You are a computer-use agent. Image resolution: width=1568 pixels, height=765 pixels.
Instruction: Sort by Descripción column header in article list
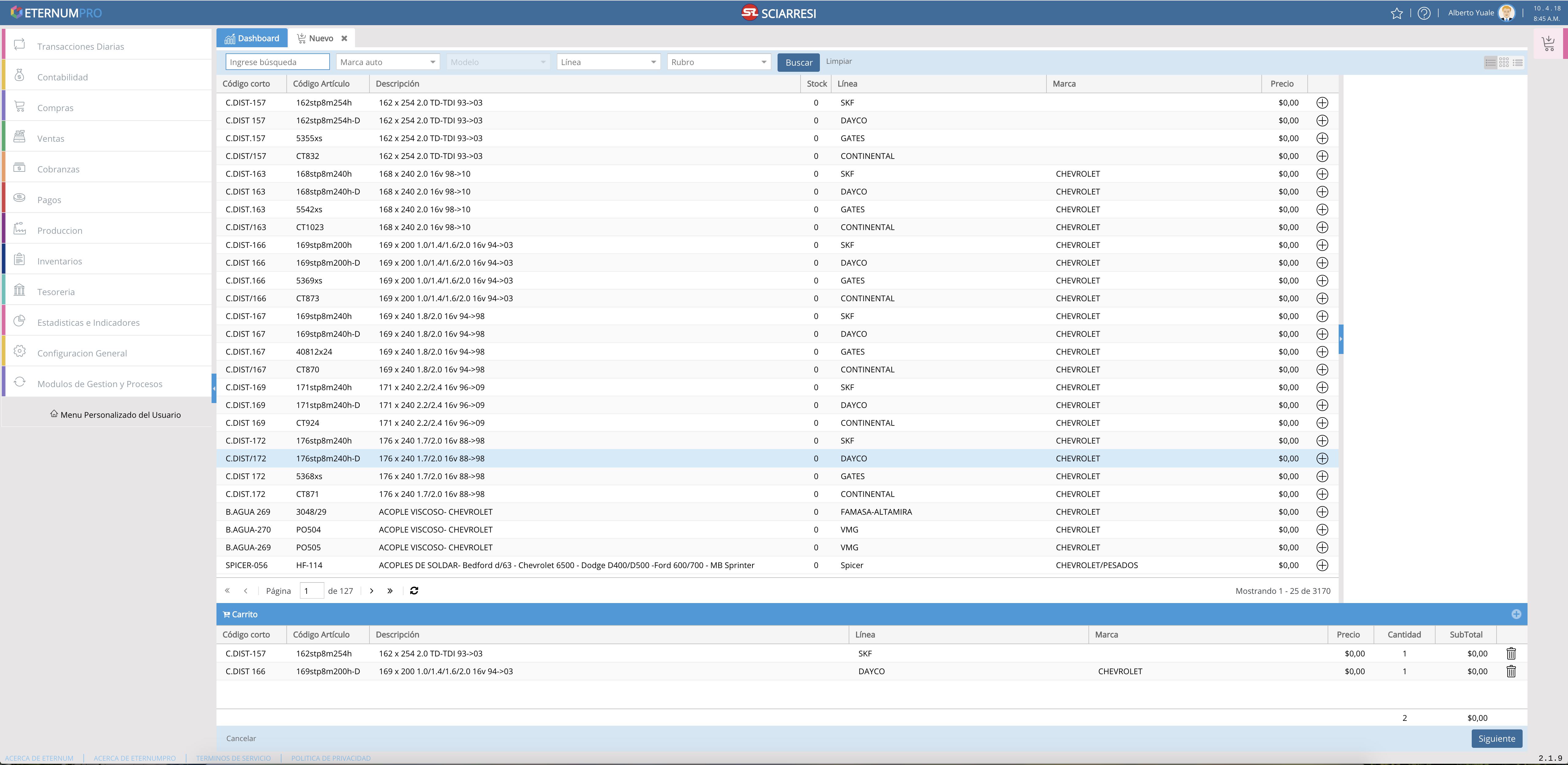tap(585, 83)
